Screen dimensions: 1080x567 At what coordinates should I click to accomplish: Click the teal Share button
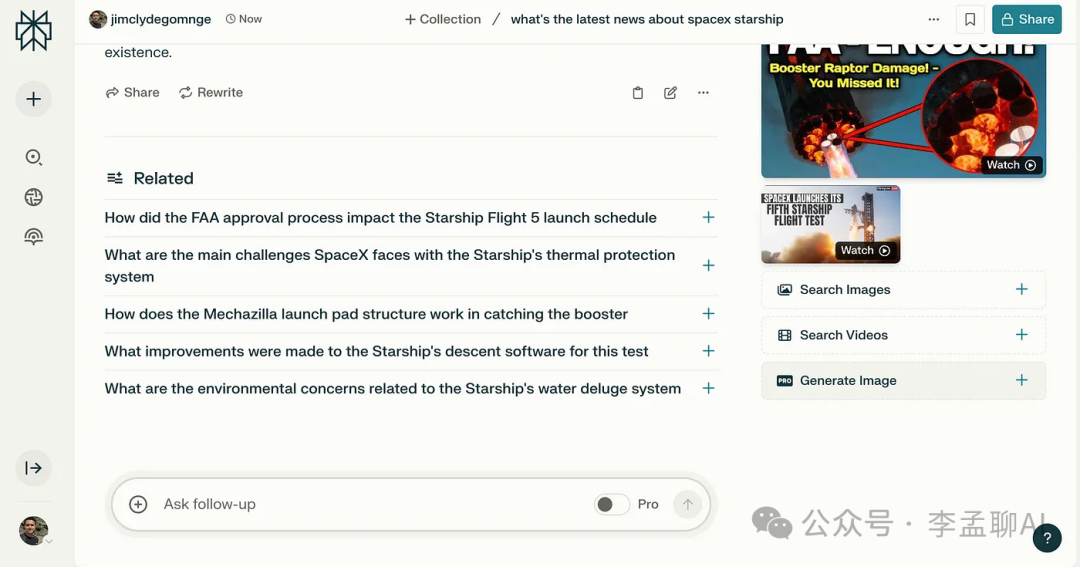(x=1026, y=19)
